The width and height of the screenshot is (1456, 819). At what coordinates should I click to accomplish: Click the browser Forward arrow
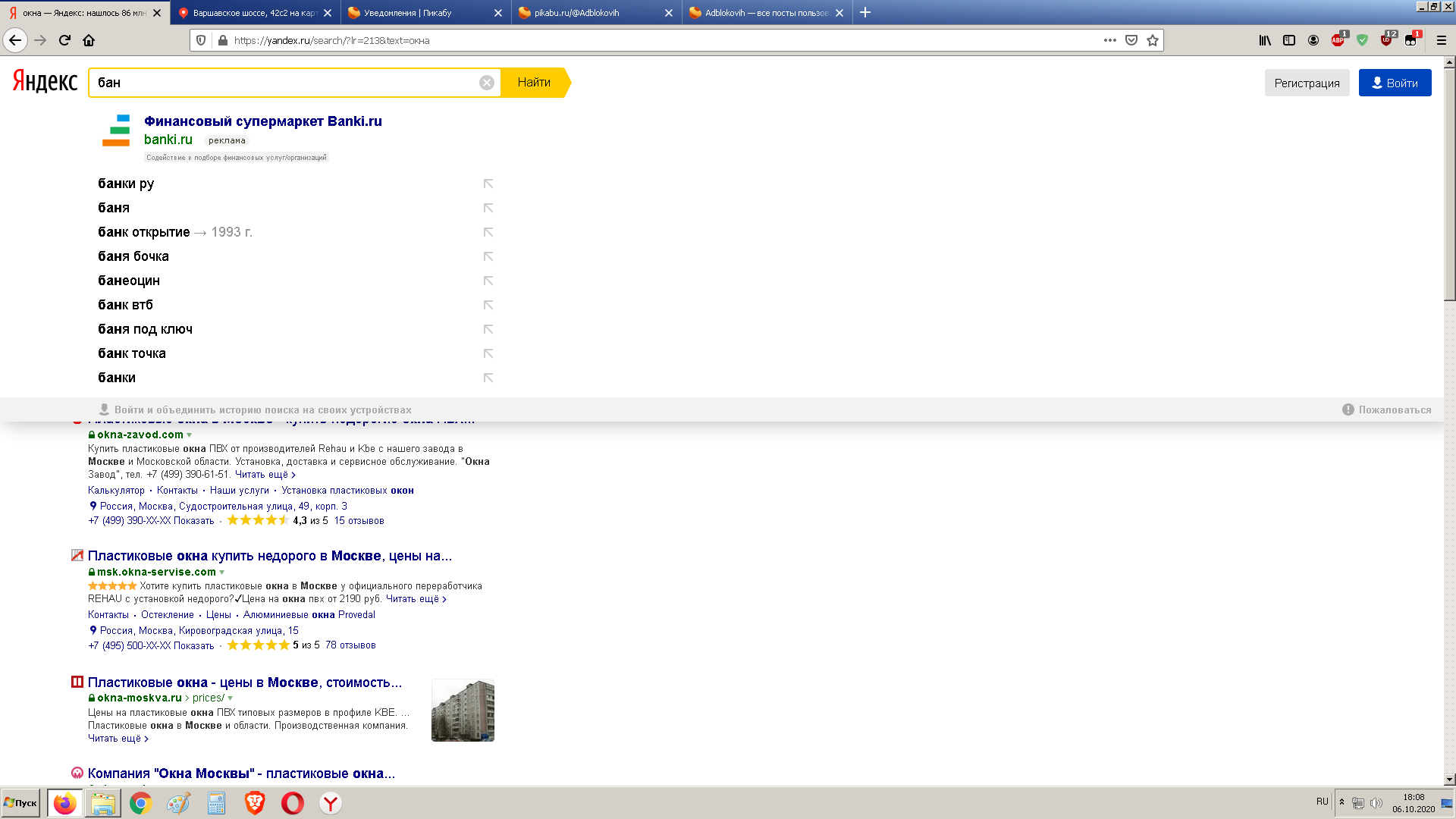40,40
